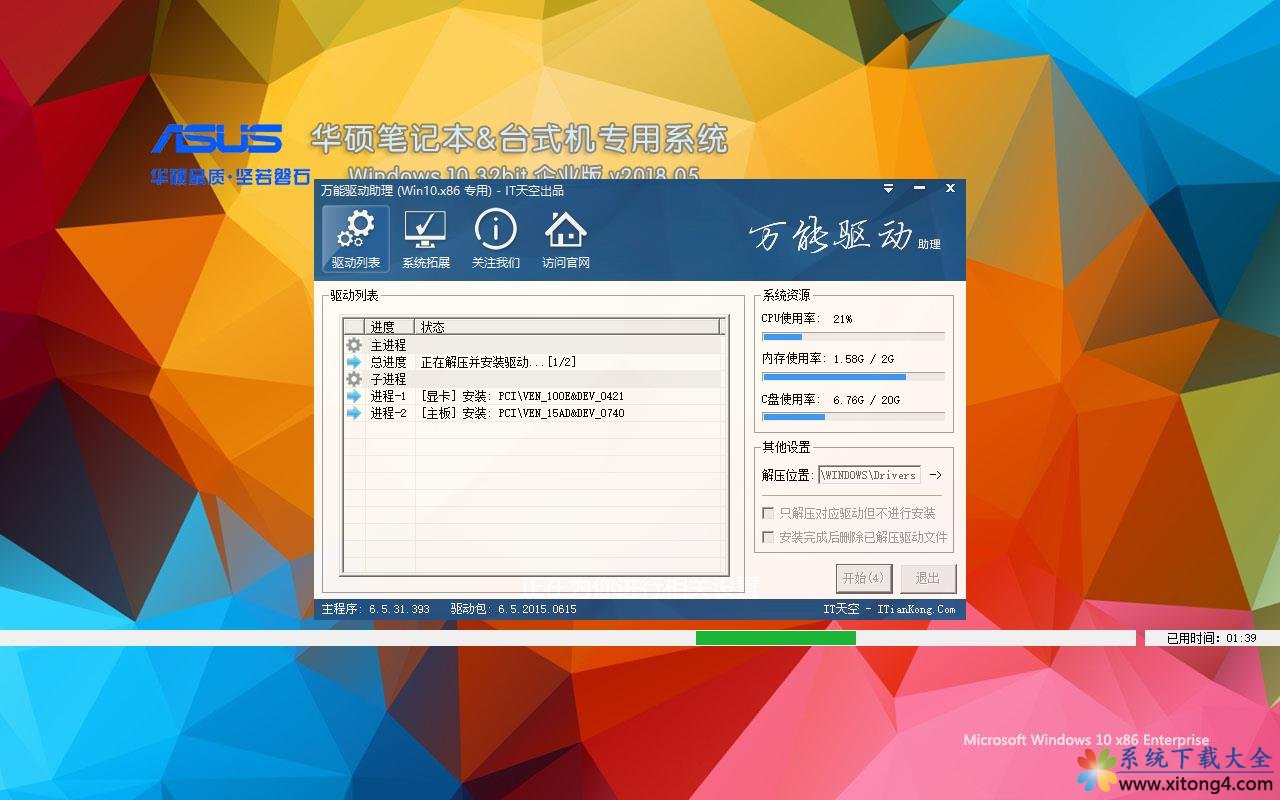Viewport: 1280px width, 800px height.
Task: Click the C盘使用率 progress bar
Action: (853, 416)
